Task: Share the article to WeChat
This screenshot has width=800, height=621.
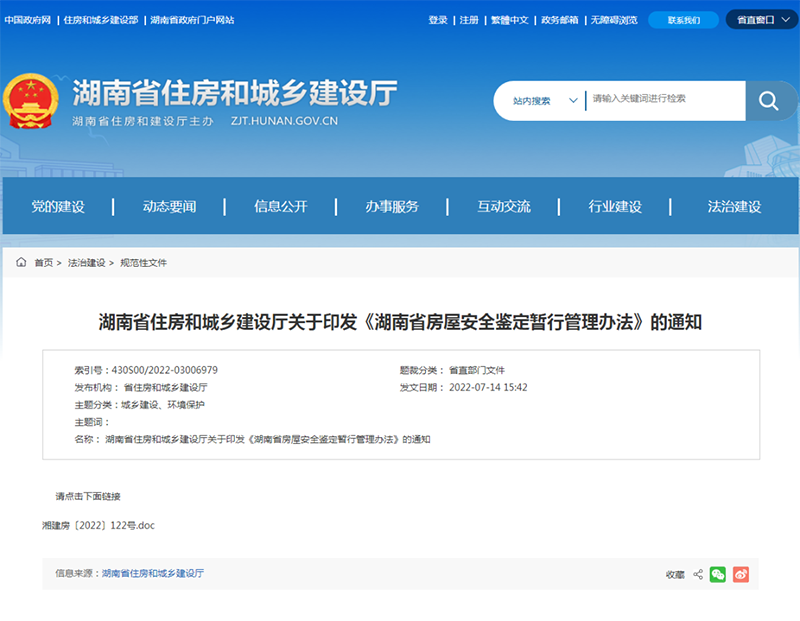Action: click(x=716, y=573)
